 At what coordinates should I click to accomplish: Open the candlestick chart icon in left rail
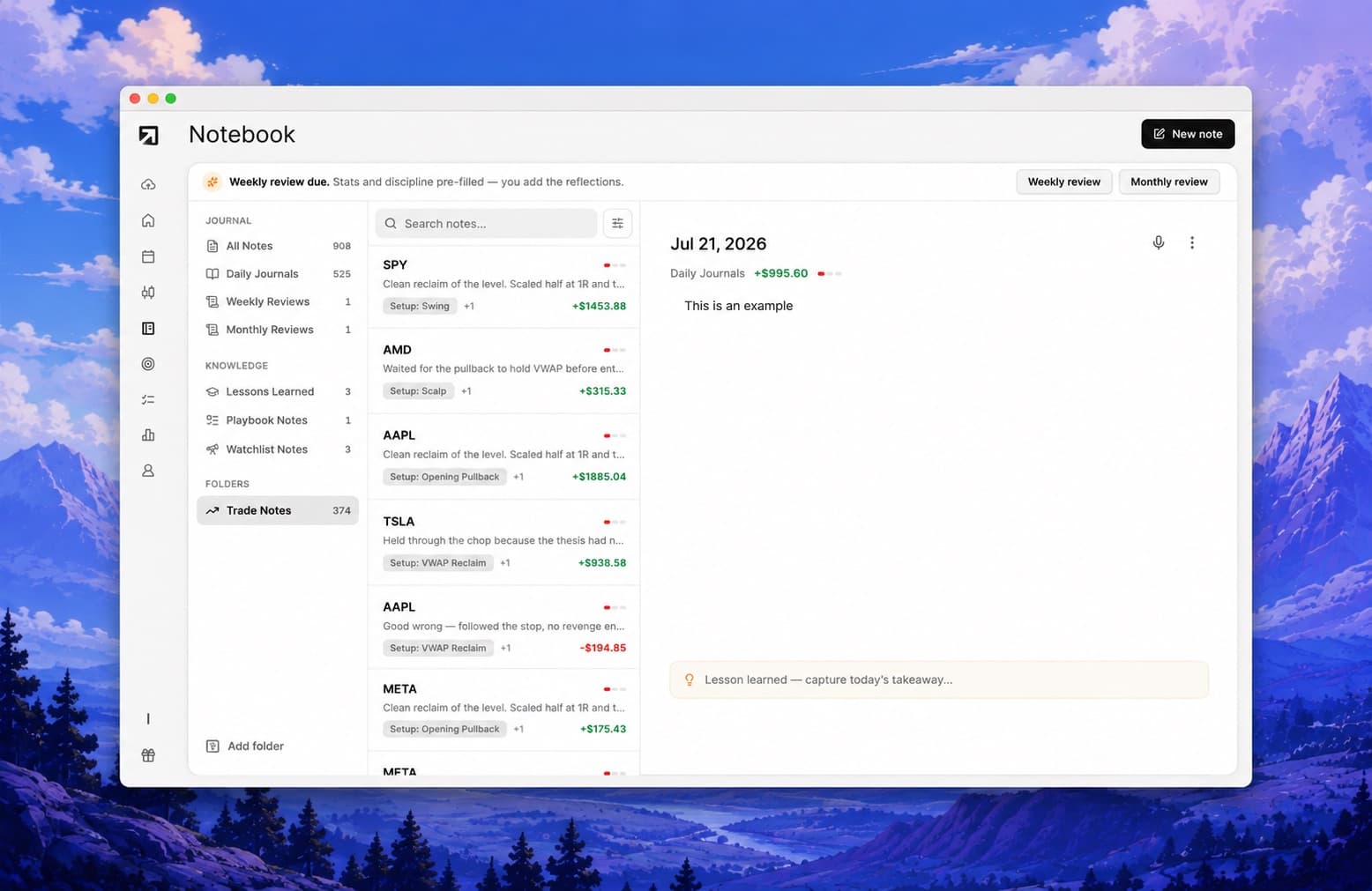[148, 293]
